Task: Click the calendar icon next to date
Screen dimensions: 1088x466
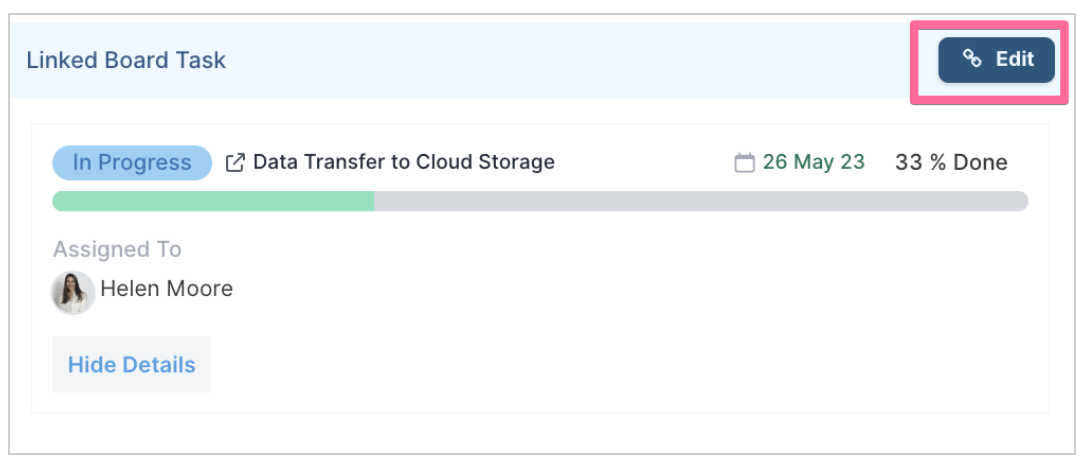Action: click(744, 163)
